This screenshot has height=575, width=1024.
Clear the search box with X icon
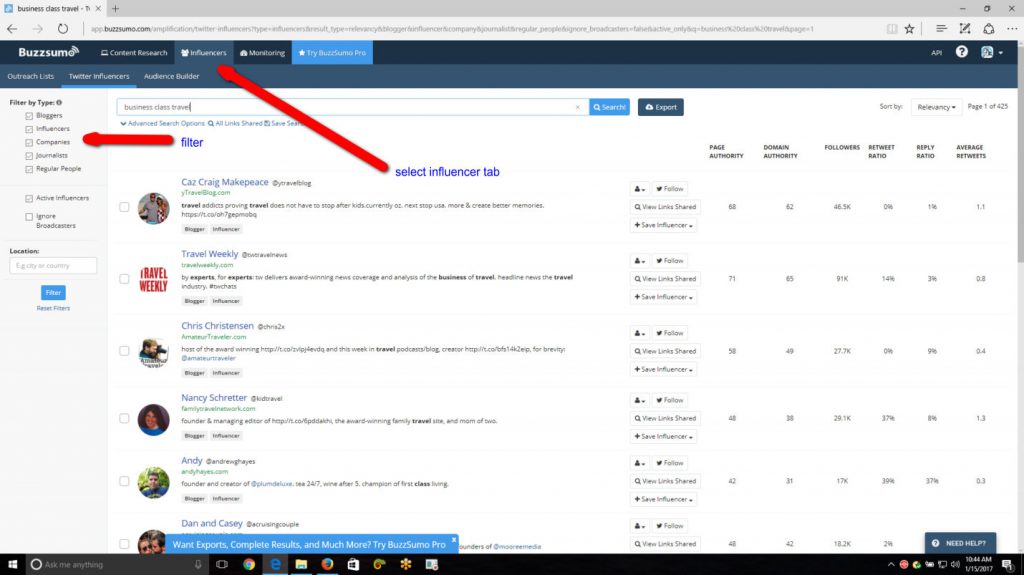tap(577, 107)
